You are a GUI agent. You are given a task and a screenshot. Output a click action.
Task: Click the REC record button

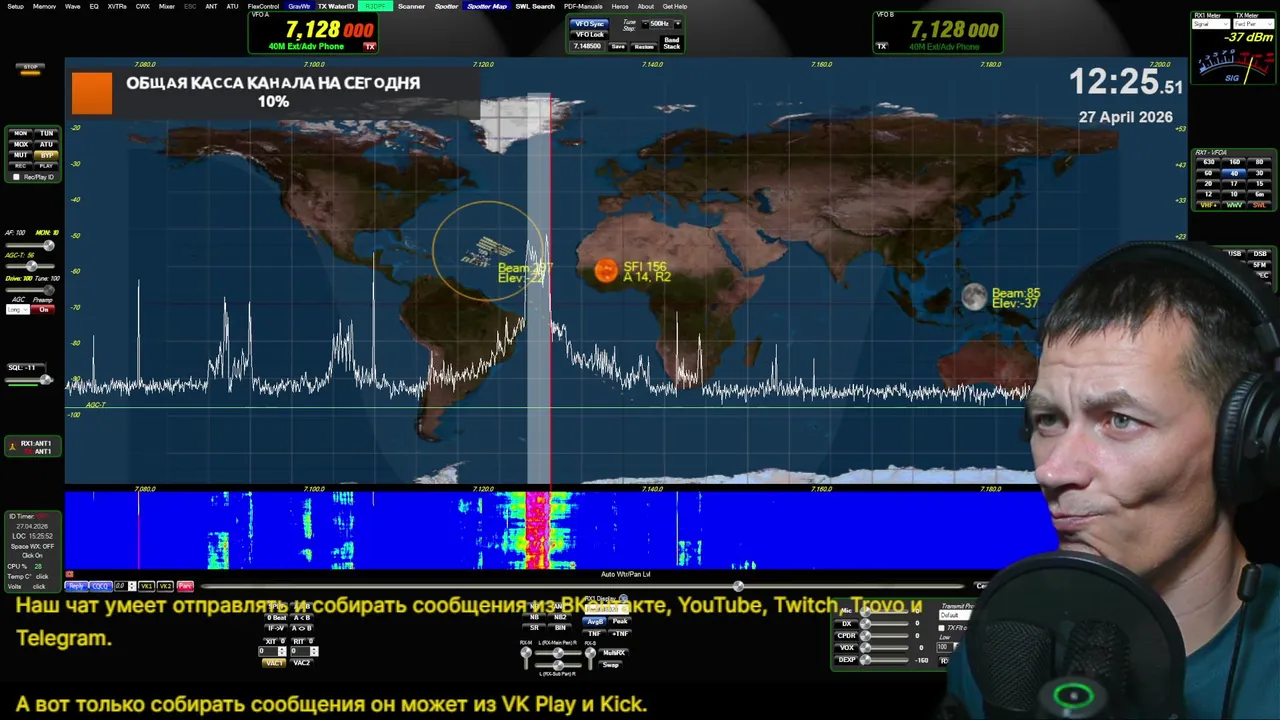(21, 166)
